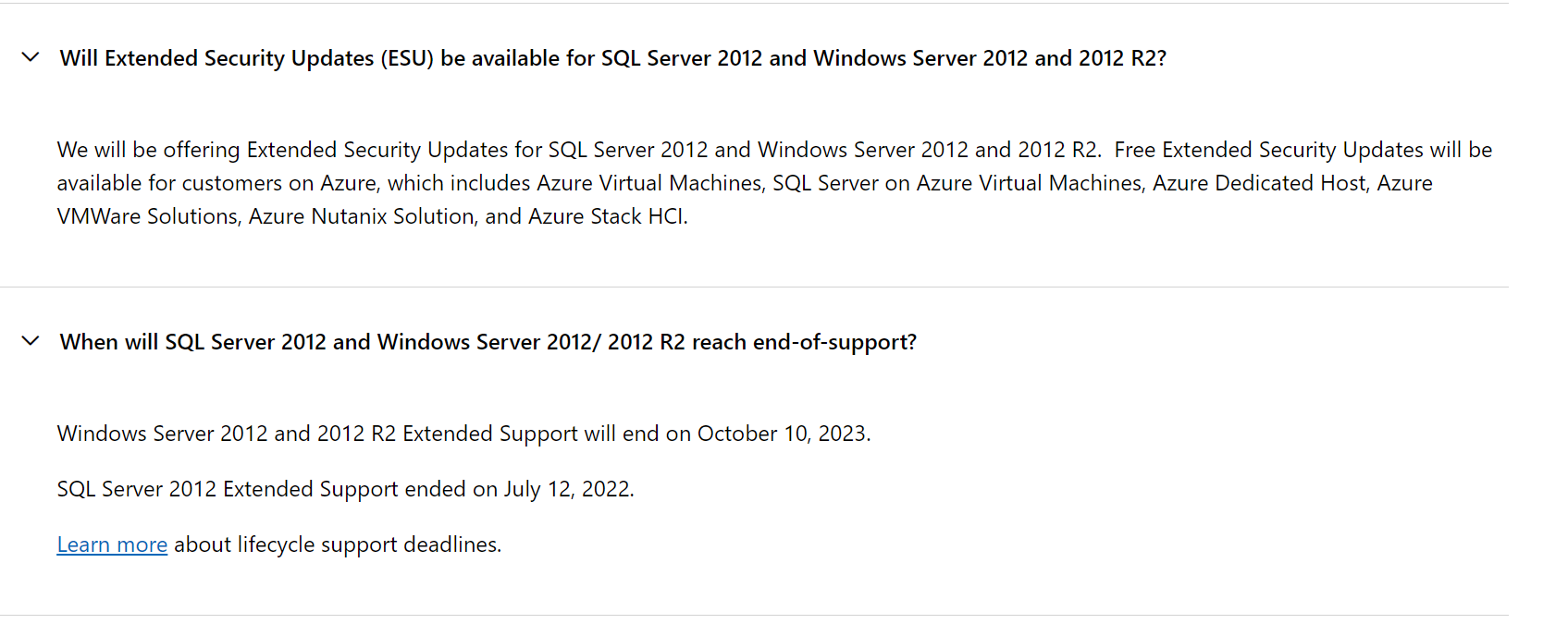Click 'about lifecycle support deadlines' text
The height and width of the screenshot is (624, 1568).
tap(337, 544)
